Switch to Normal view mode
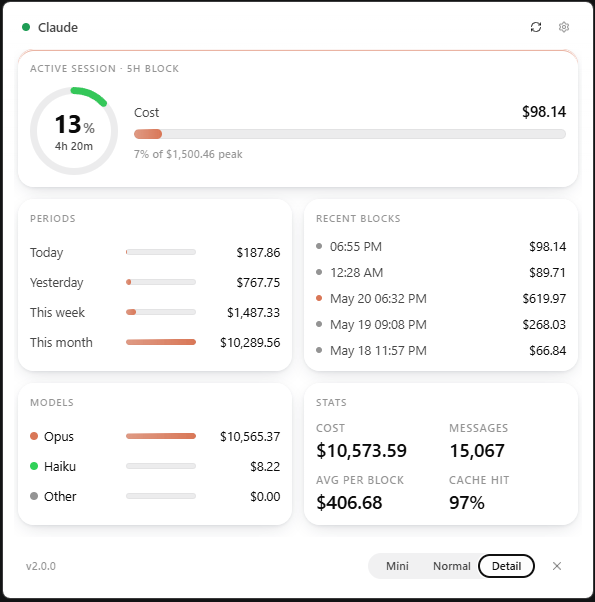Screen dimensions: 595x602 452,566
